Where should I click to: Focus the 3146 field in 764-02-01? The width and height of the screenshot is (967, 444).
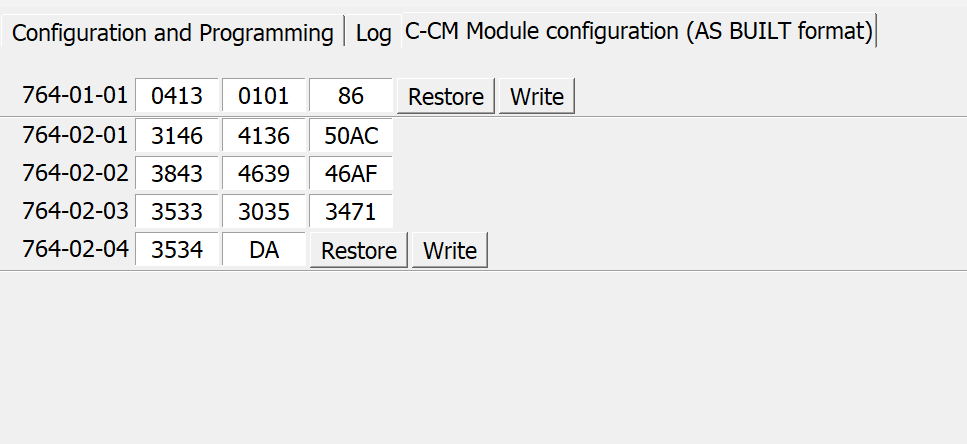pos(177,135)
